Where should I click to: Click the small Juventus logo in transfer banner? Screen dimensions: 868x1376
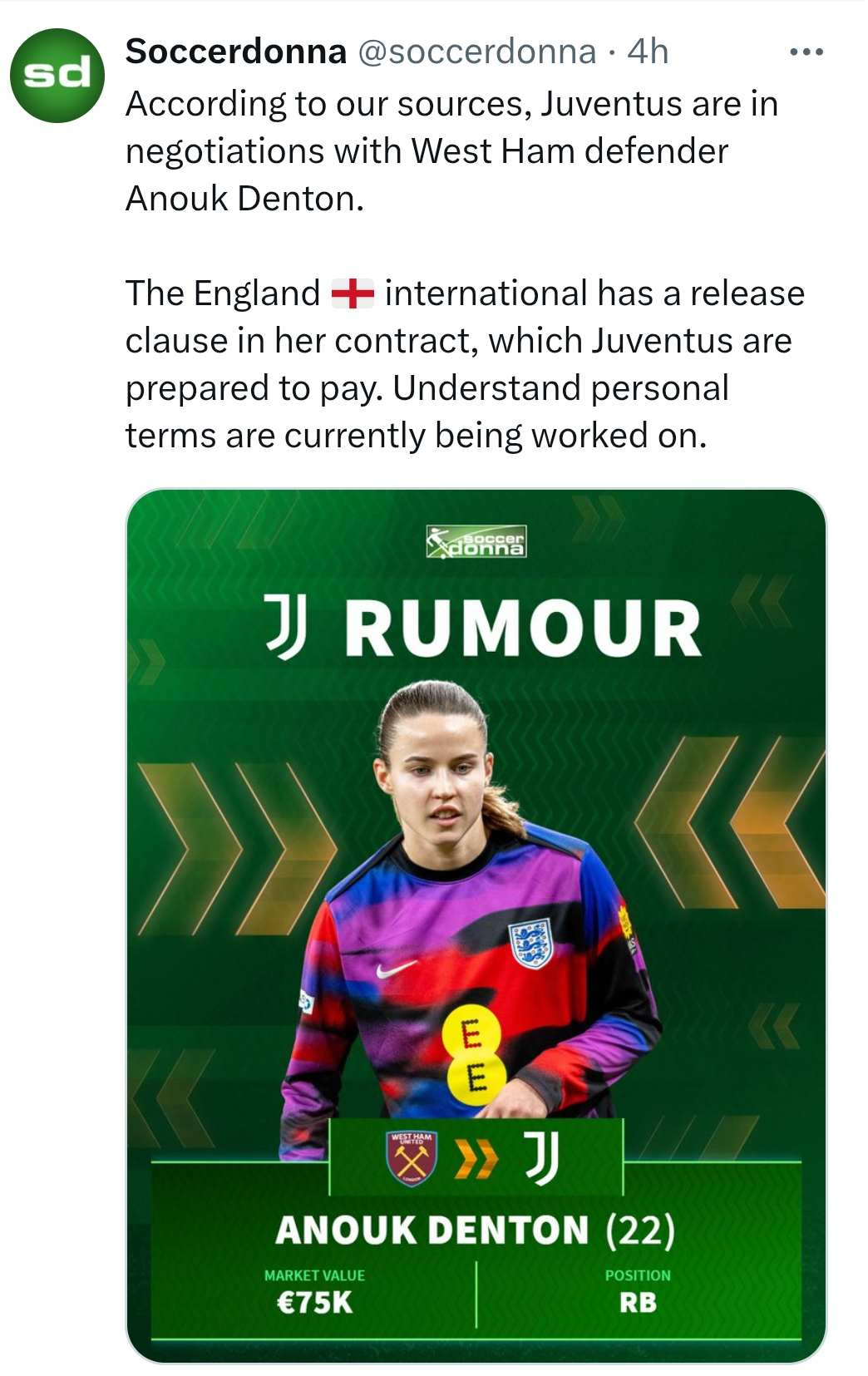pyautogui.click(x=542, y=1158)
